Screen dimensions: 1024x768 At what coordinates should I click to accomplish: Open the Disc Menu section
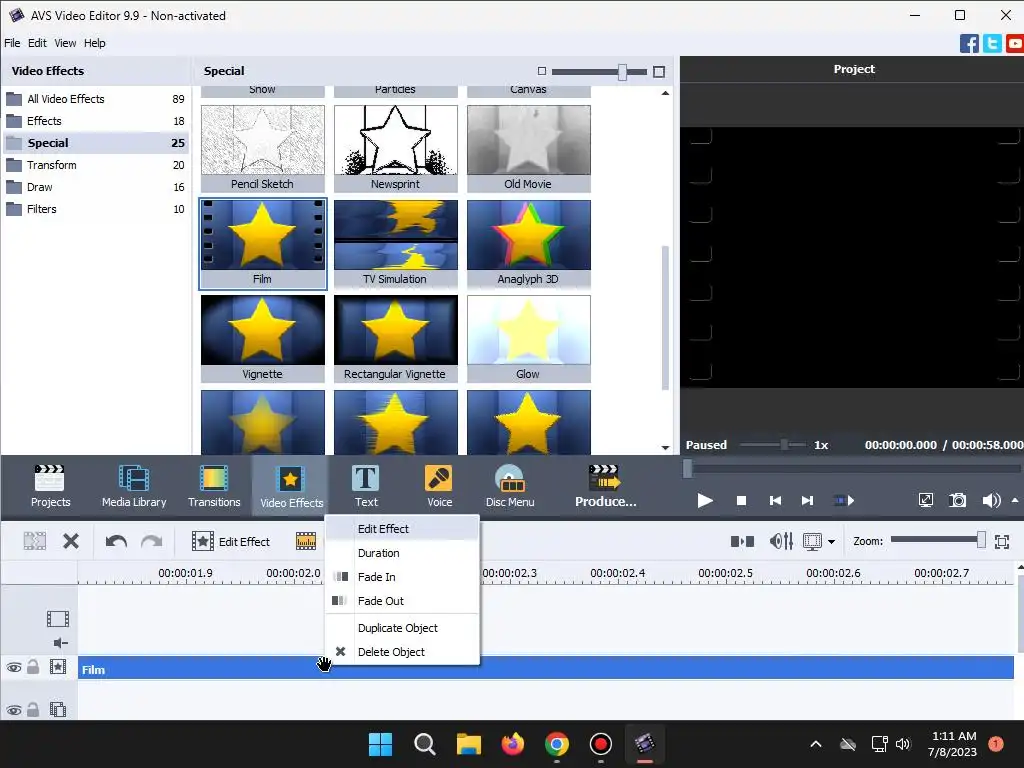point(510,486)
